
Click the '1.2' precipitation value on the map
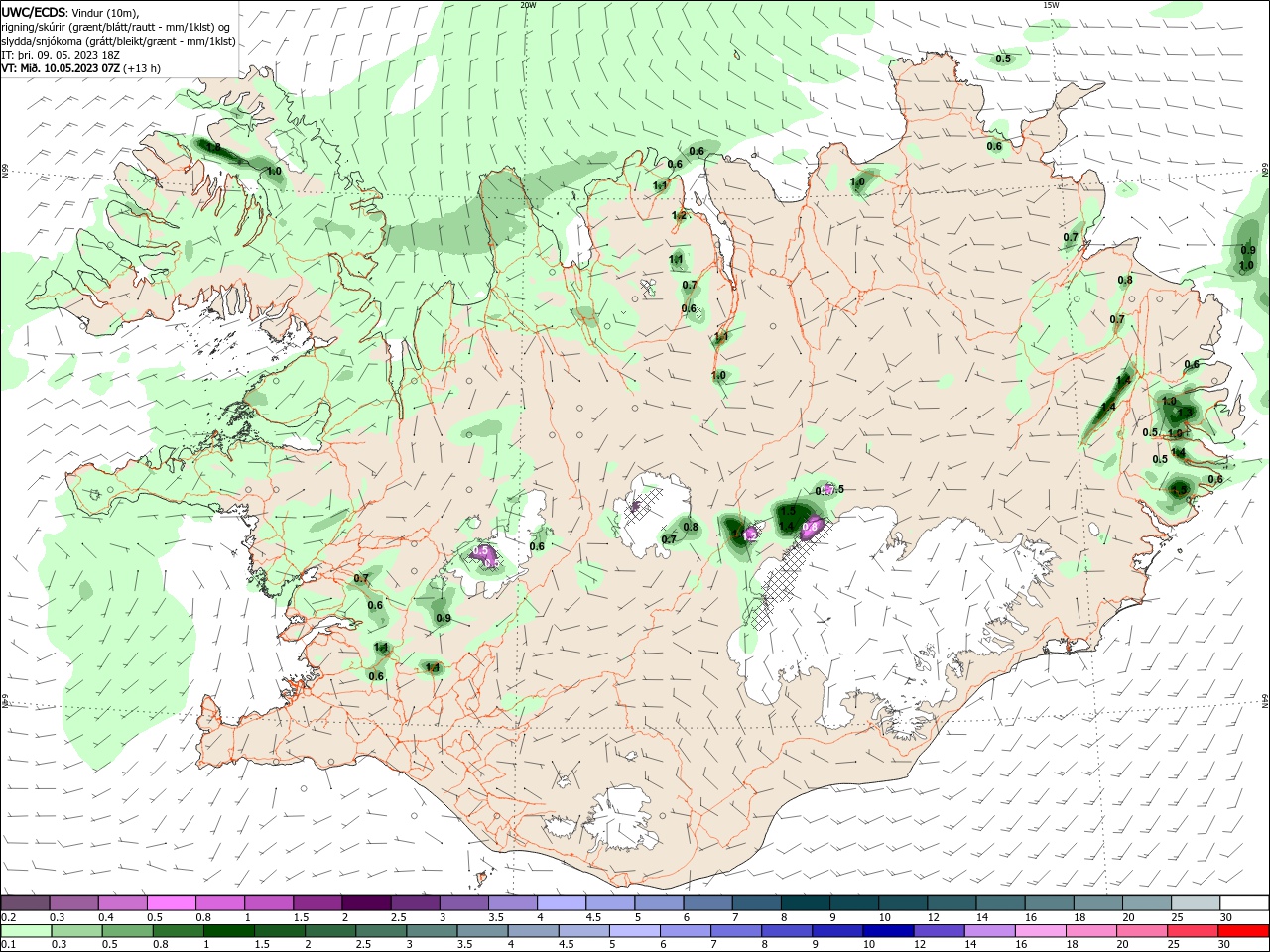click(679, 215)
